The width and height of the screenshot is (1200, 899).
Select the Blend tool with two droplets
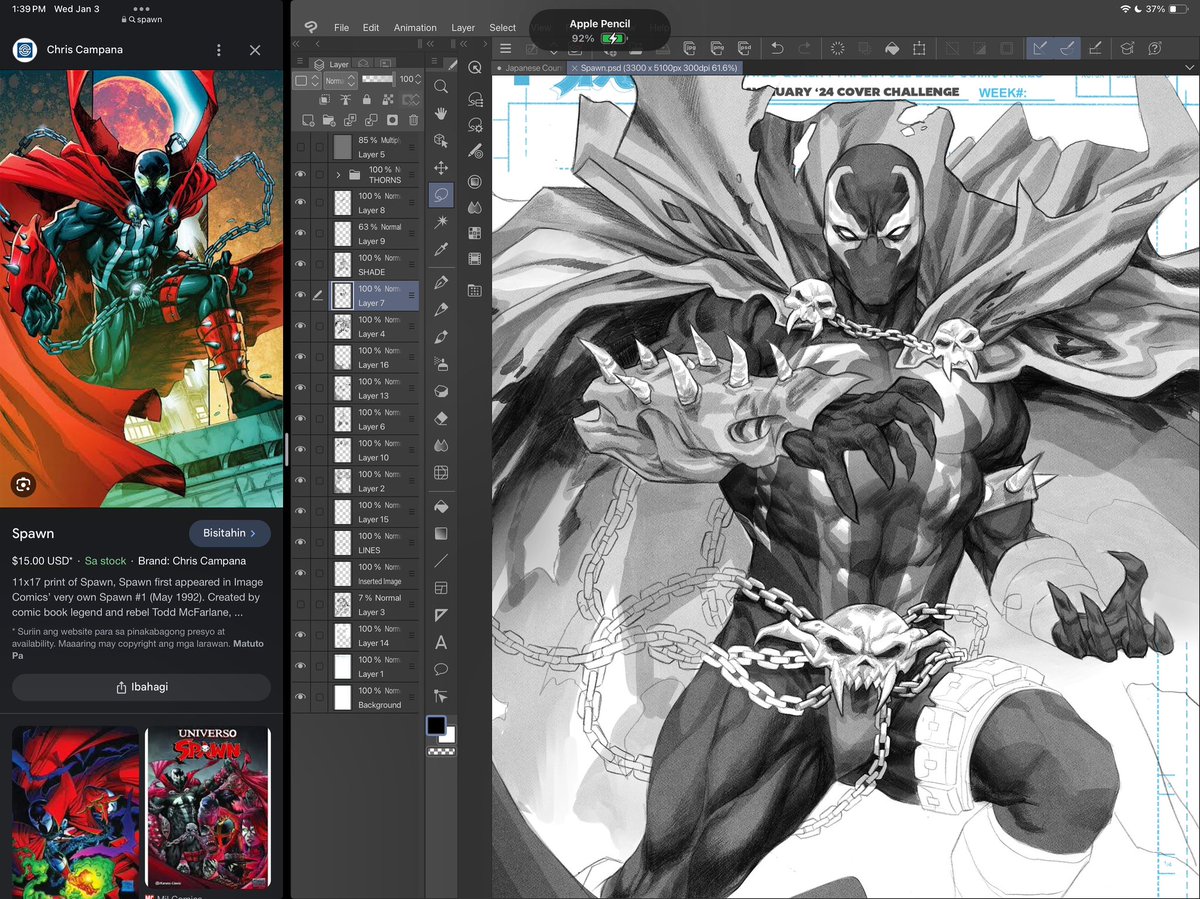pyautogui.click(x=440, y=445)
